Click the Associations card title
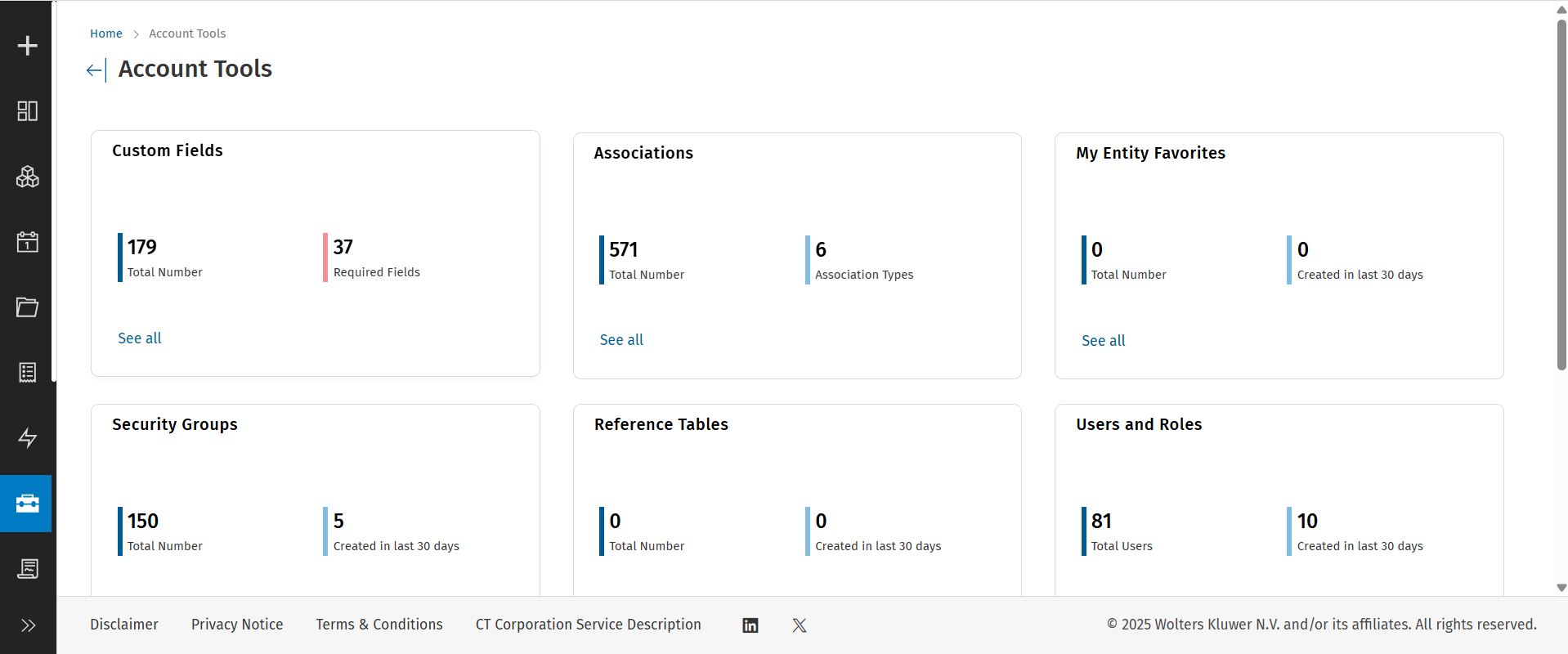Image resolution: width=1568 pixels, height=654 pixels. (x=643, y=153)
